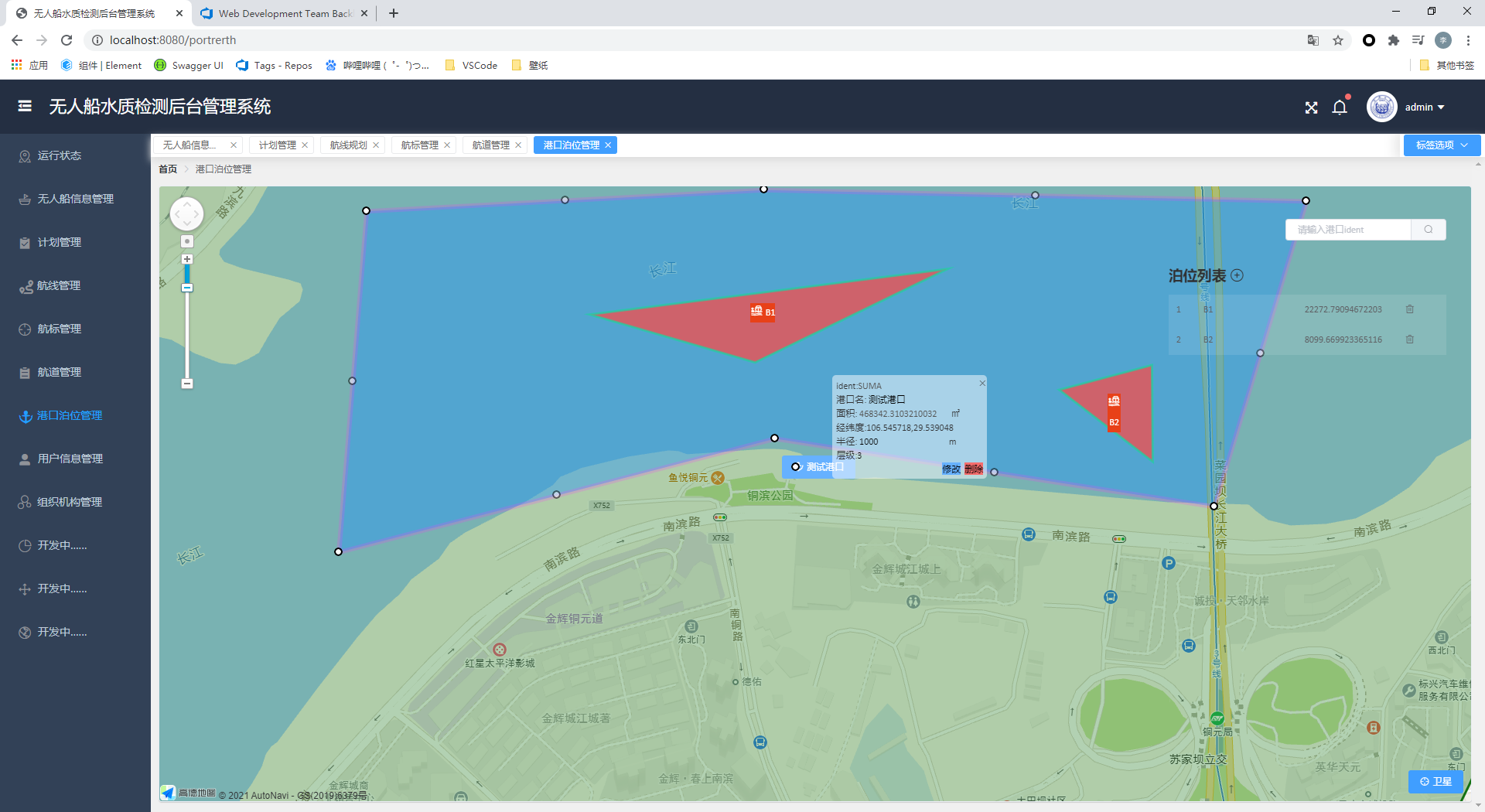Click the map zoom-in plus button
The height and width of the screenshot is (812, 1485).
(x=187, y=259)
